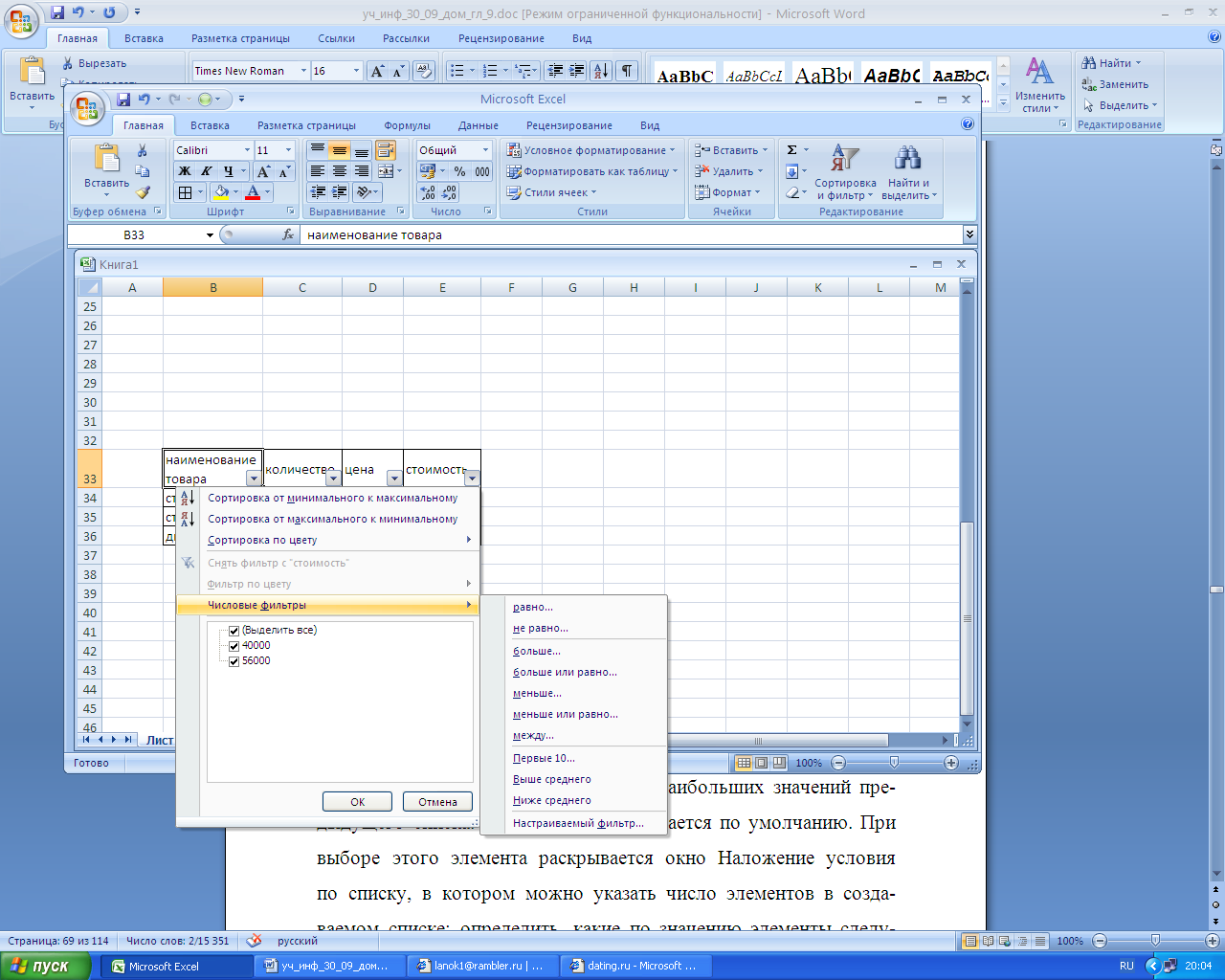The height and width of the screenshot is (980, 1225).
Task: Click sort descending icon in filter menu
Action: pos(188,519)
